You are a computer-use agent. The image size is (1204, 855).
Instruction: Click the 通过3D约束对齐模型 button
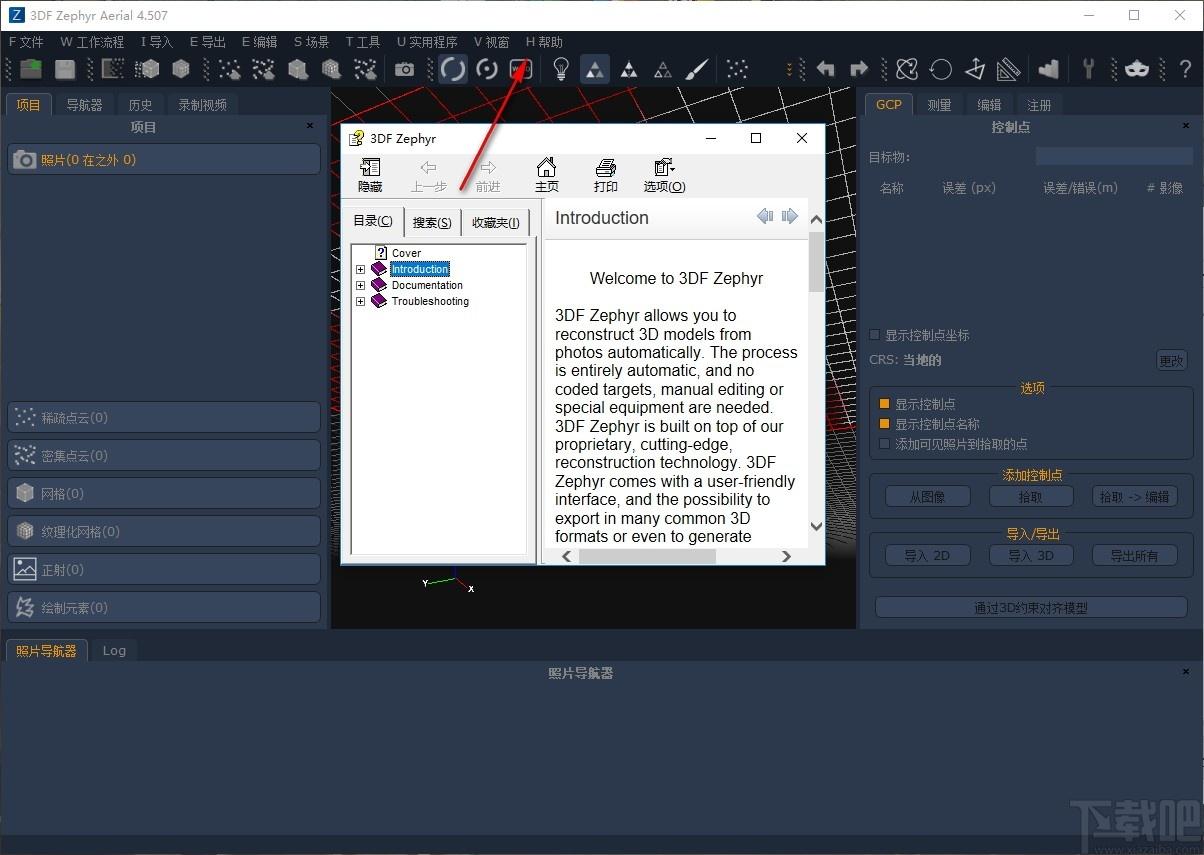[x=1030, y=608]
